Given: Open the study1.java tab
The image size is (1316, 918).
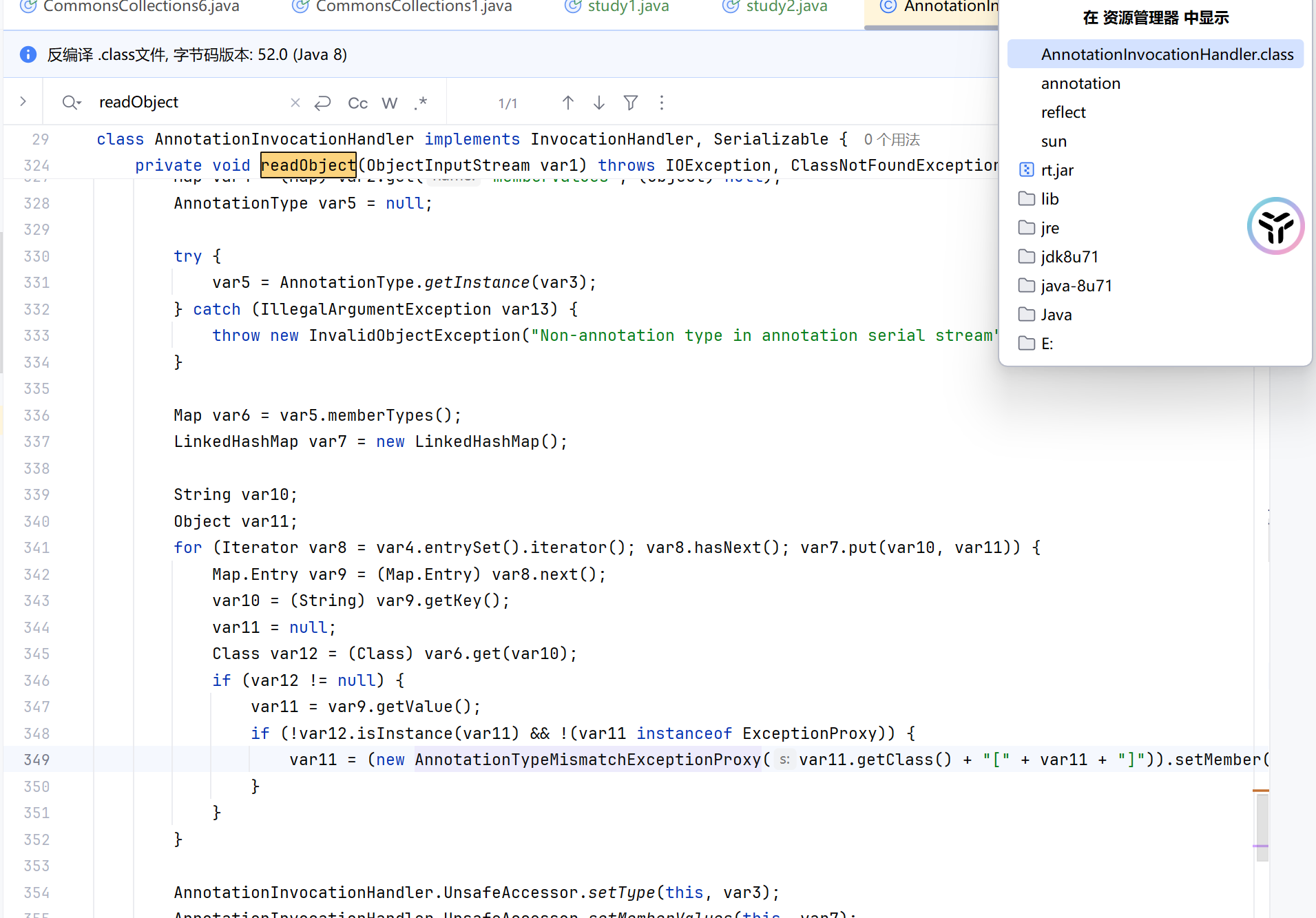Looking at the screenshot, I should 617,7.
